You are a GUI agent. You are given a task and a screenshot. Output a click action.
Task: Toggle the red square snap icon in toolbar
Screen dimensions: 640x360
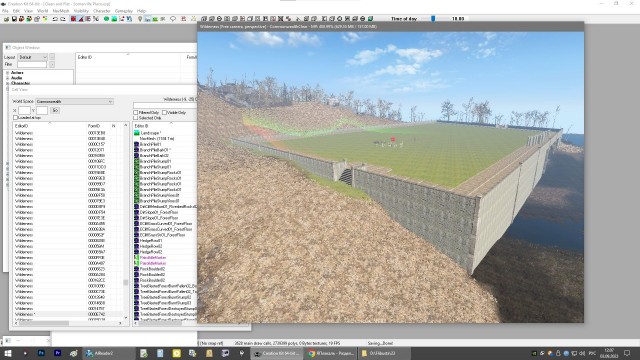pos(73,19)
